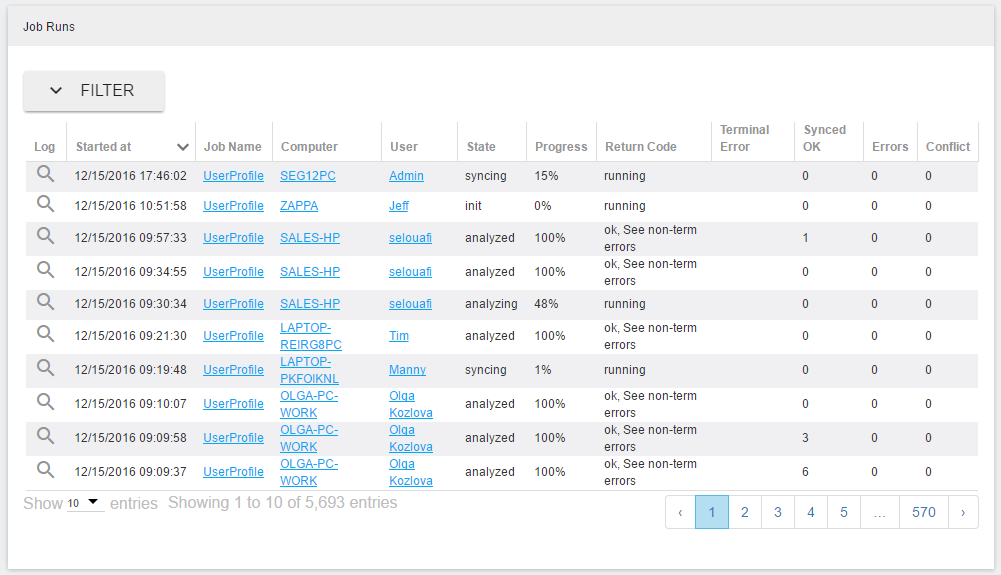Open log magnifier for the 09:30:34 run
Viewport: 1001px width, 575px height.
tap(45, 302)
